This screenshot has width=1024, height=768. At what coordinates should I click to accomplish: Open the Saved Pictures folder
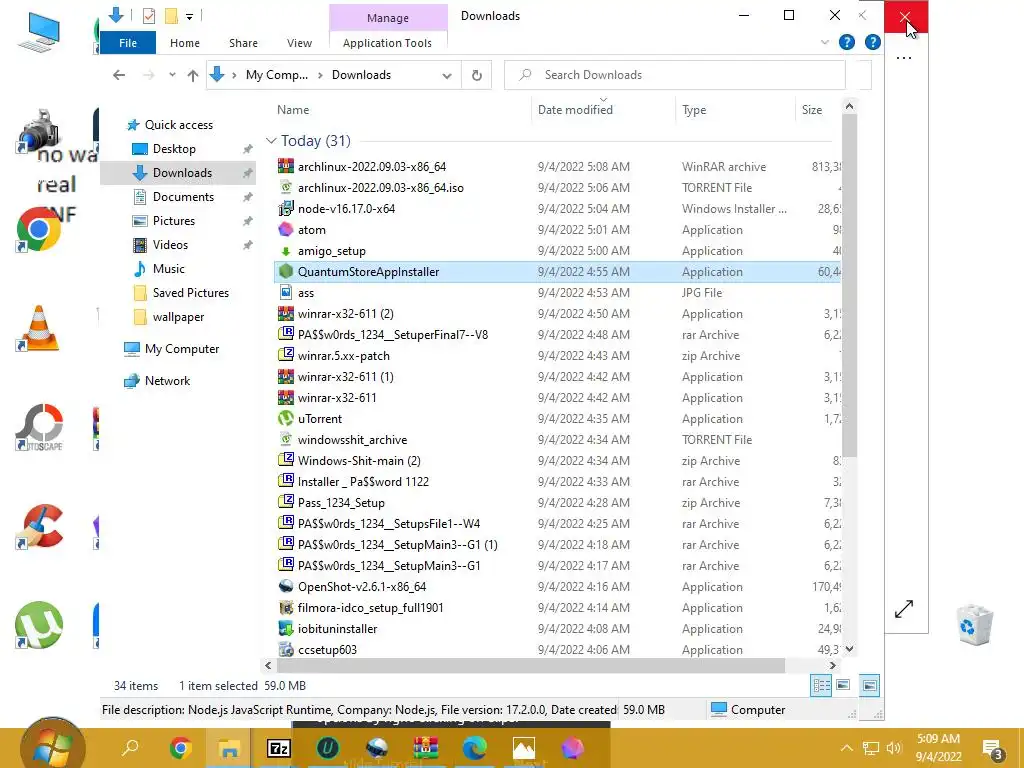point(190,293)
